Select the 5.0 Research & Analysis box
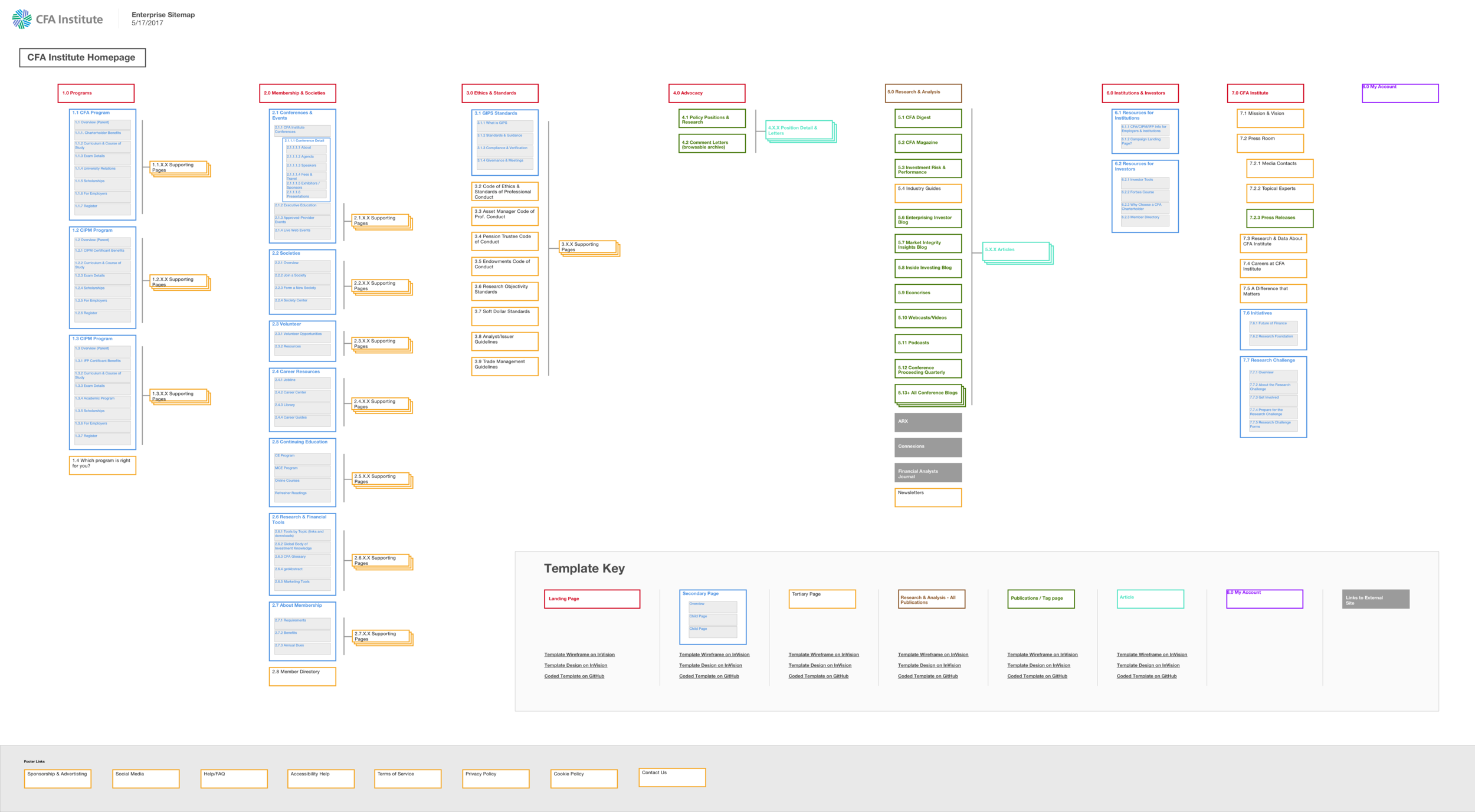Image resolution: width=1475 pixels, height=812 pixels. click(923, 93)
